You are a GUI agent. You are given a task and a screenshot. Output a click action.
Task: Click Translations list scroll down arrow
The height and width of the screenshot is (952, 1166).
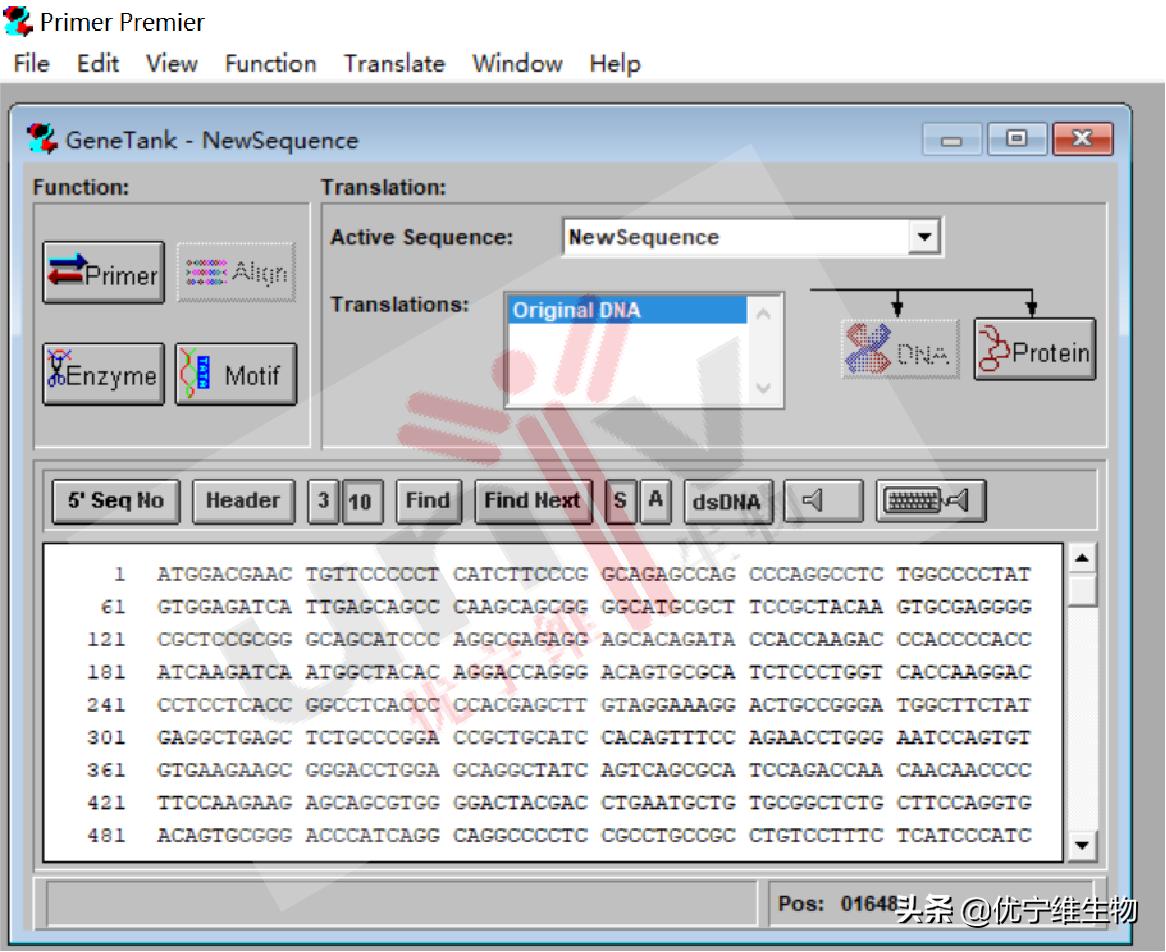764,387
